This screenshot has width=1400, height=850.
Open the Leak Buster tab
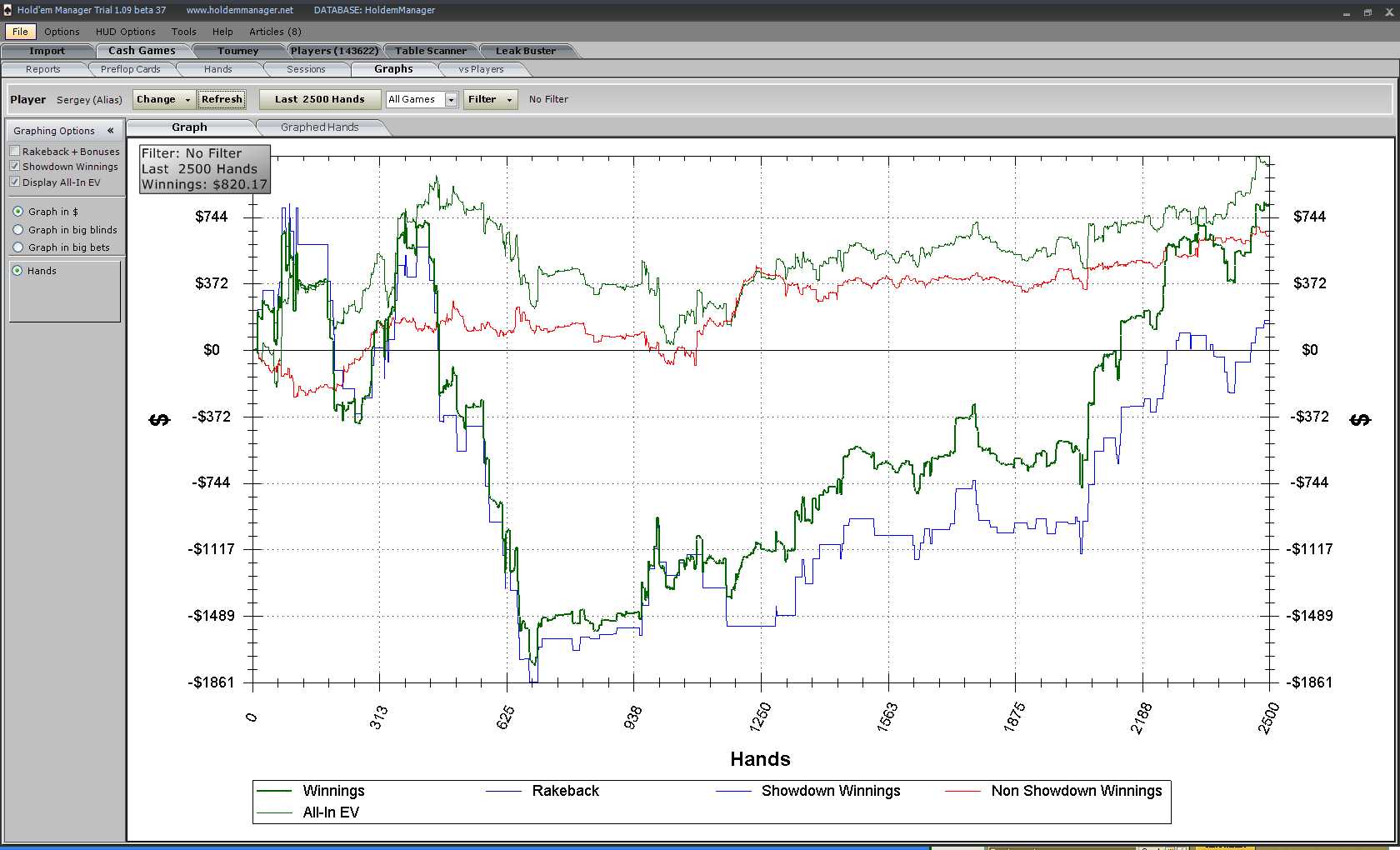tap(526, 51)
